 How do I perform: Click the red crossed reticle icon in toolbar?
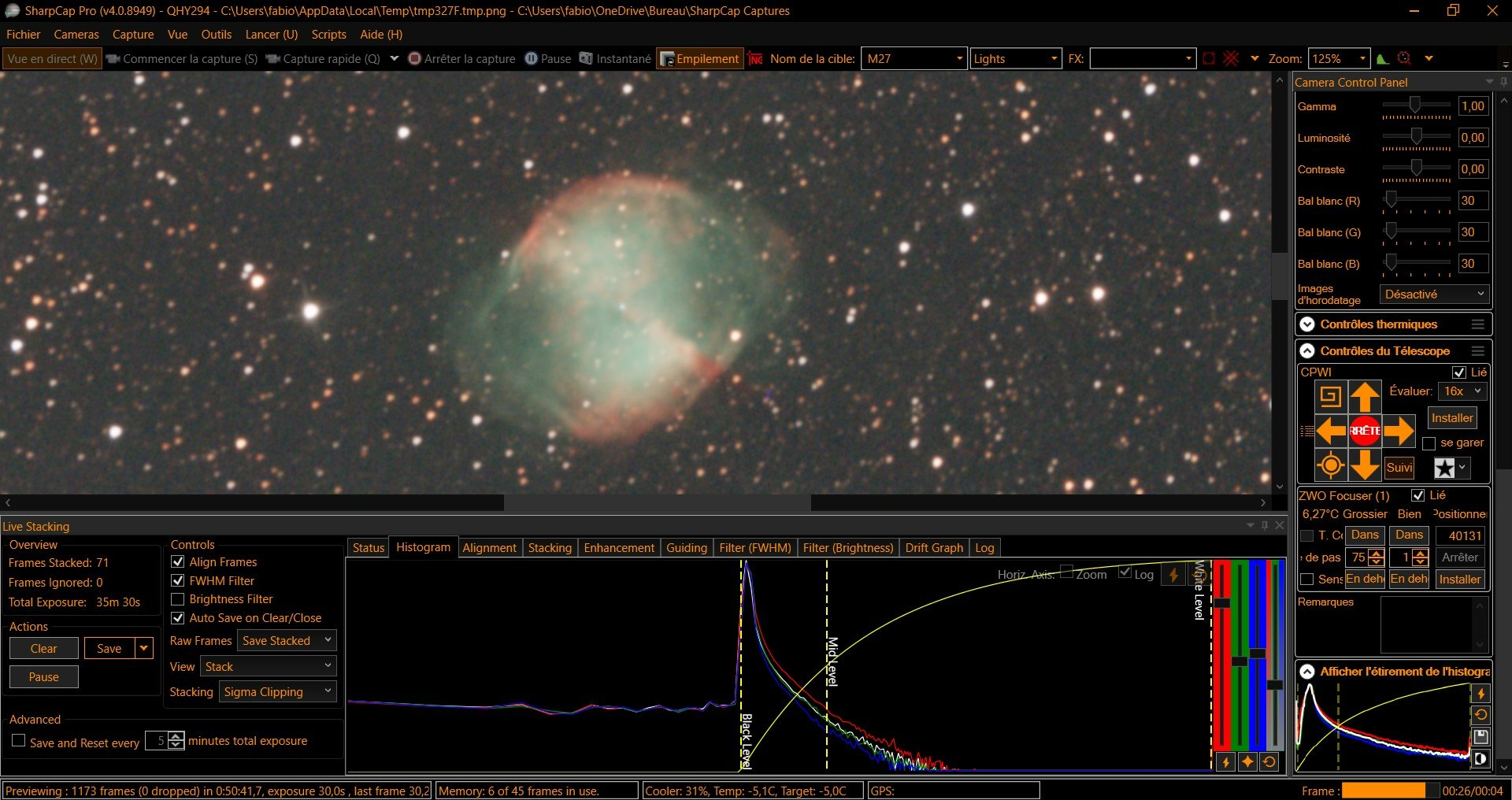[x=1232, y=58]
